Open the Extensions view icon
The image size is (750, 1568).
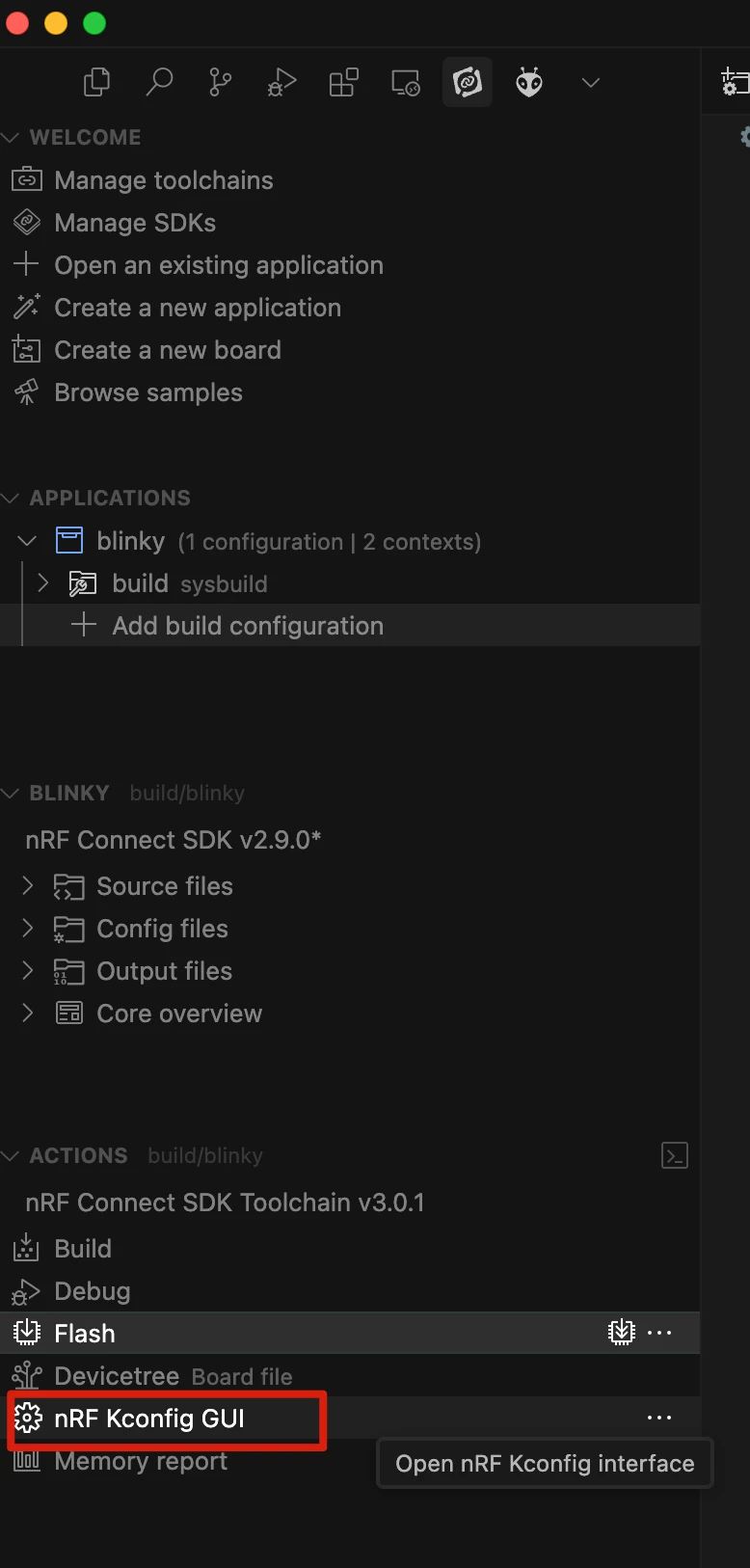point(343,83)
